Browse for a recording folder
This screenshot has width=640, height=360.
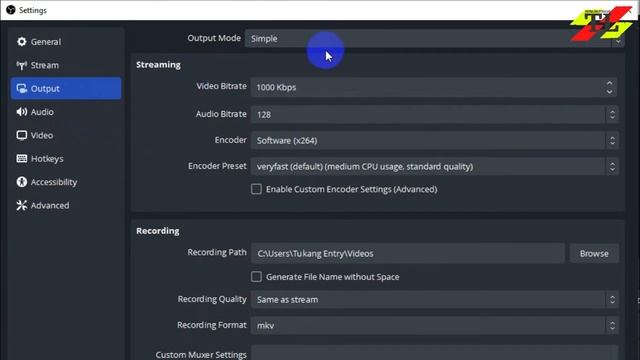click(594, 253)
